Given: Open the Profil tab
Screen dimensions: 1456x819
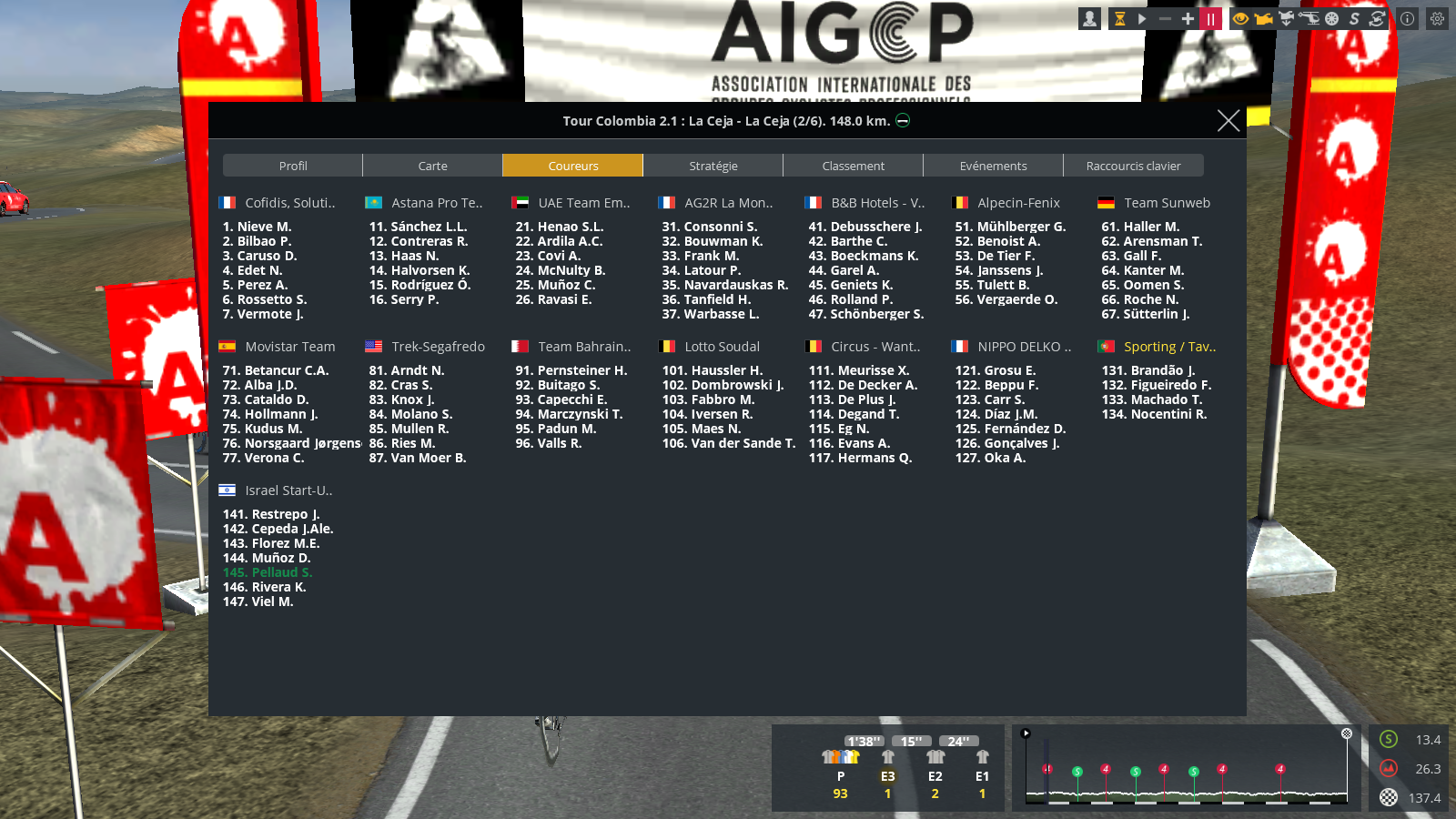Looking at the screenshot, I should (x=293, y=166).
